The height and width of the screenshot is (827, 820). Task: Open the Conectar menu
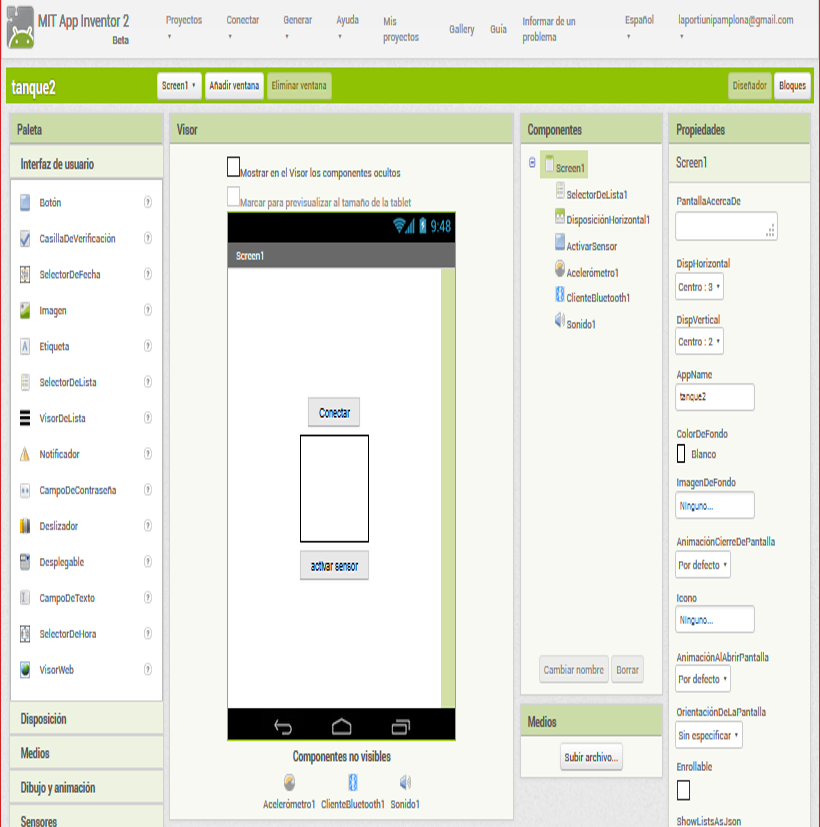coord(242,20)
